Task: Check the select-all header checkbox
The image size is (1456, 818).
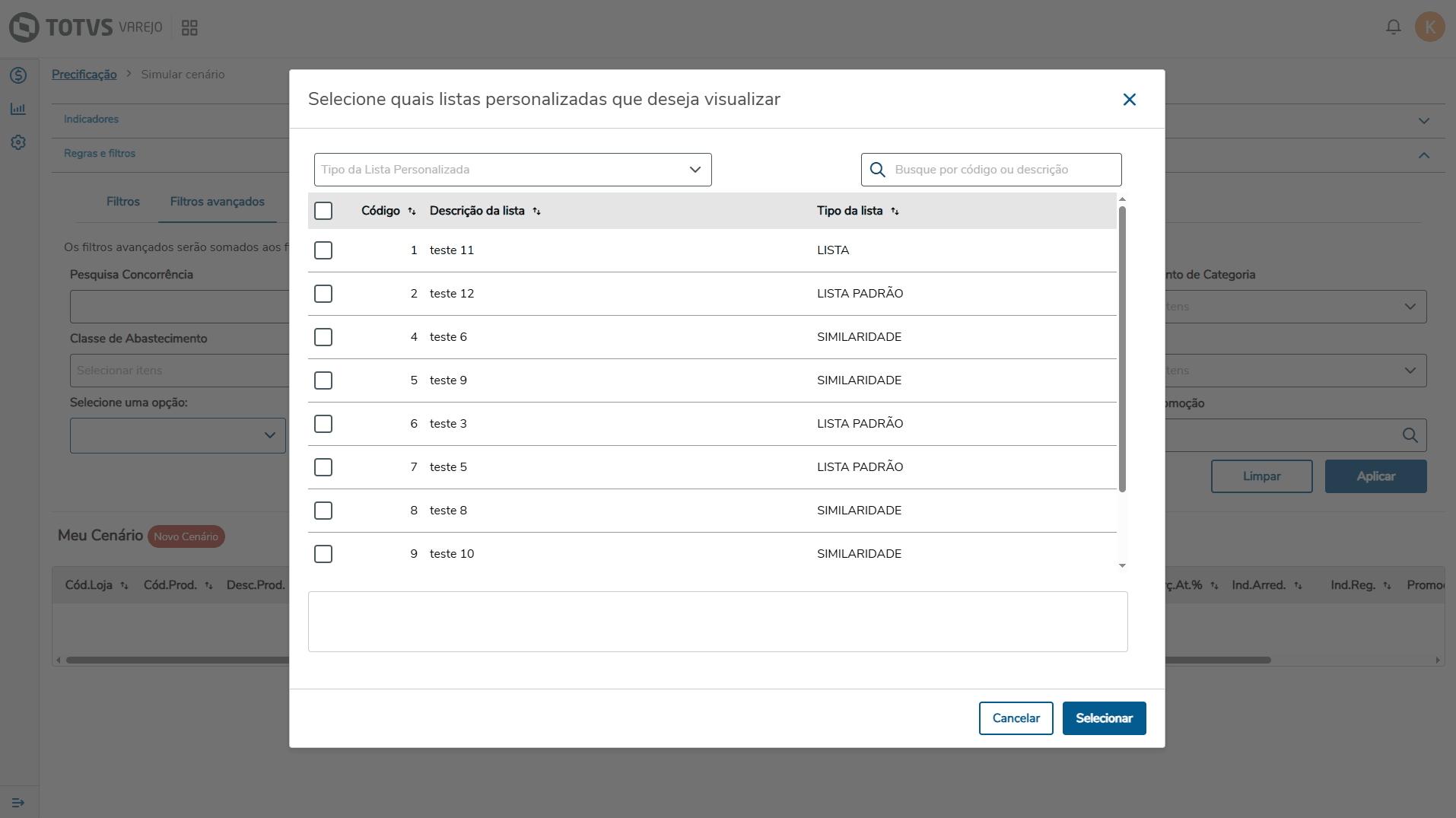Action: [323, 211]
